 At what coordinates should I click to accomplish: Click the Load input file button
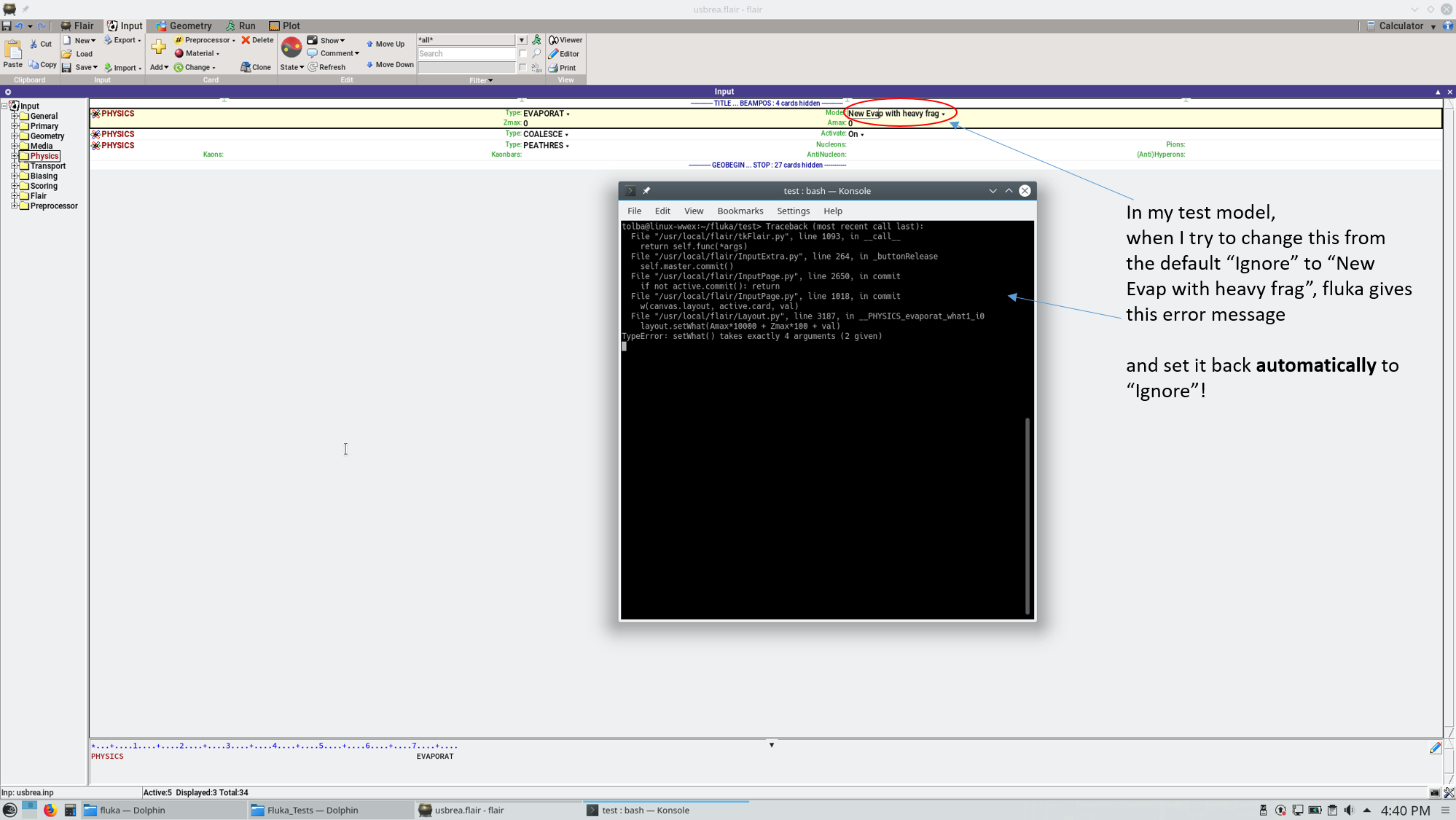(x=78, y=54)
